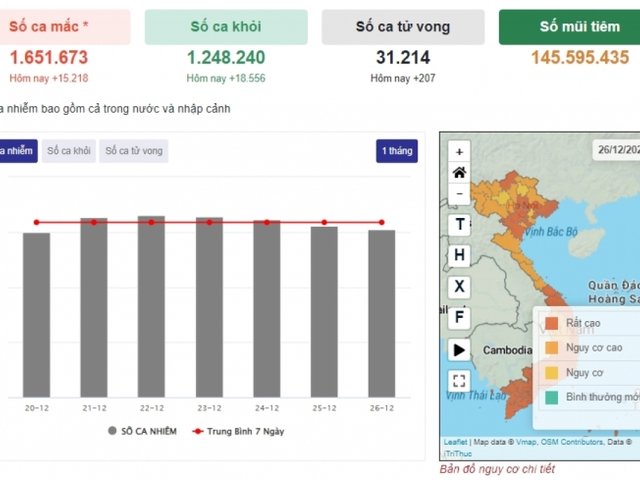Switch to Số ca khỏi chart tab
This screenshot has width=640, height=480.
[69, 152]
